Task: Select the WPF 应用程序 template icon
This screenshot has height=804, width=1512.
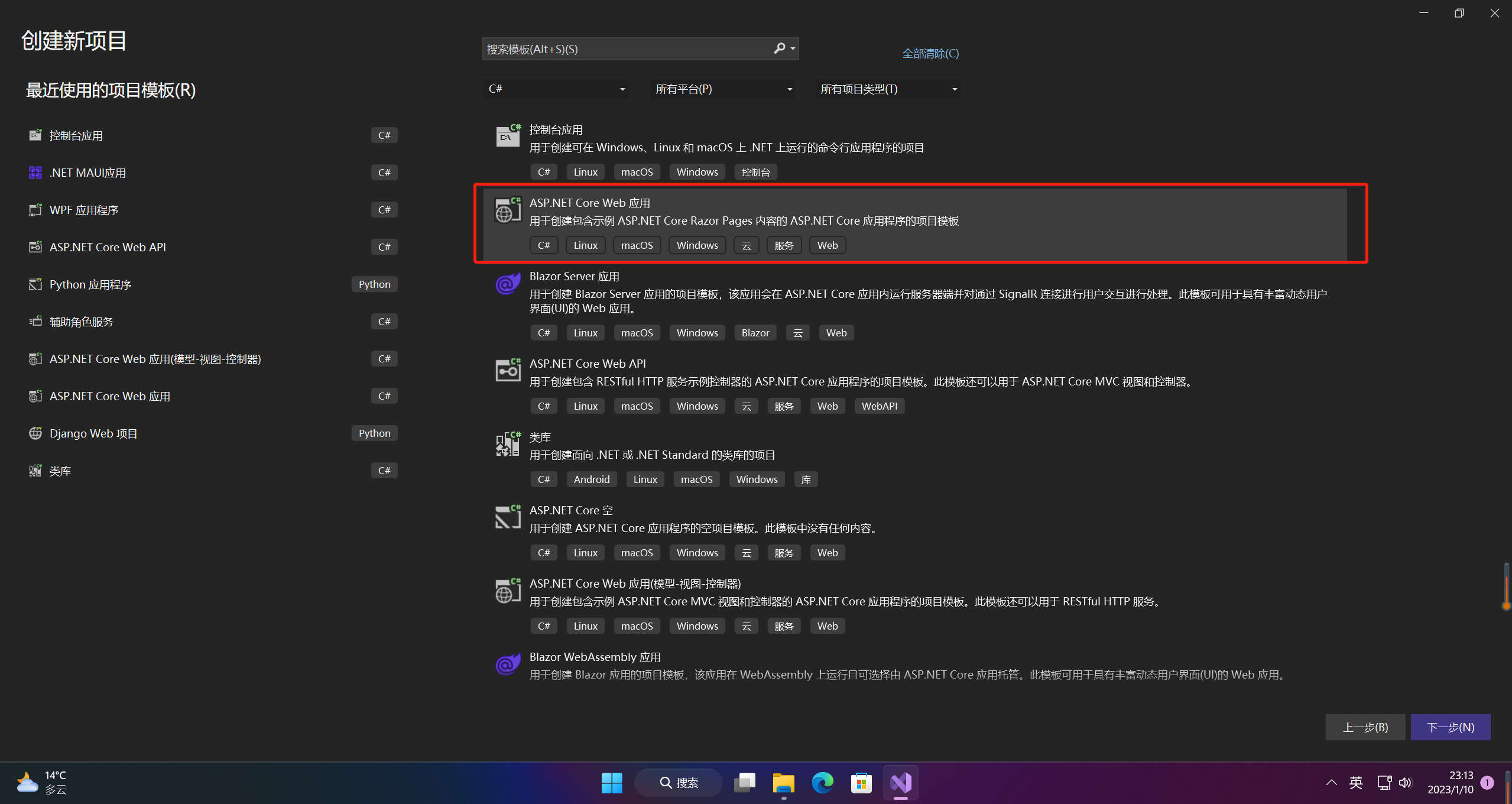Action: pos(35,209)
